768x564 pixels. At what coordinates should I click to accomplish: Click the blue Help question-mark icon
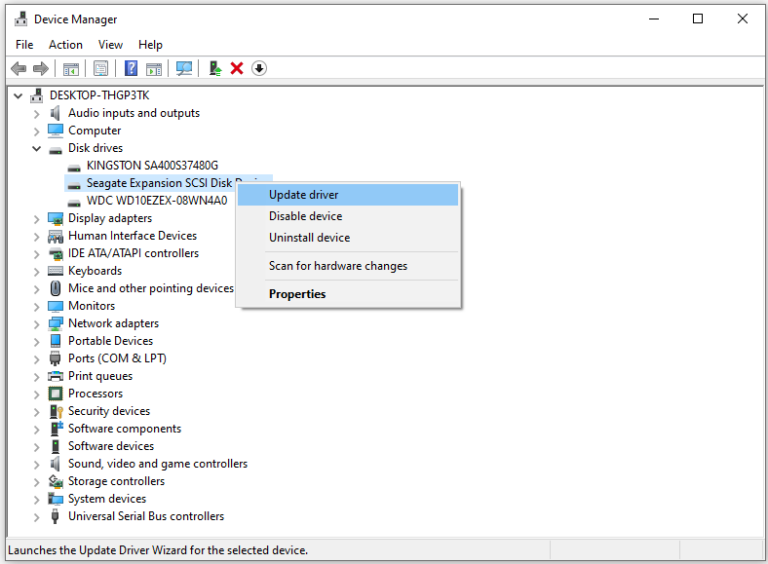[x=131, y=68]
